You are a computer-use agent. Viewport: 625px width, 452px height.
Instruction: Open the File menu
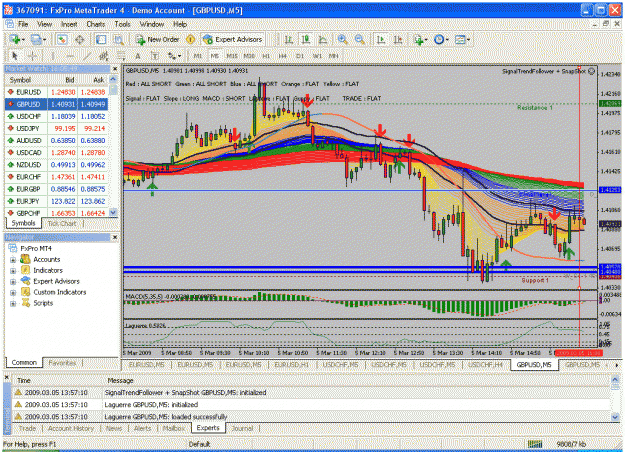[x=23, y=24]
